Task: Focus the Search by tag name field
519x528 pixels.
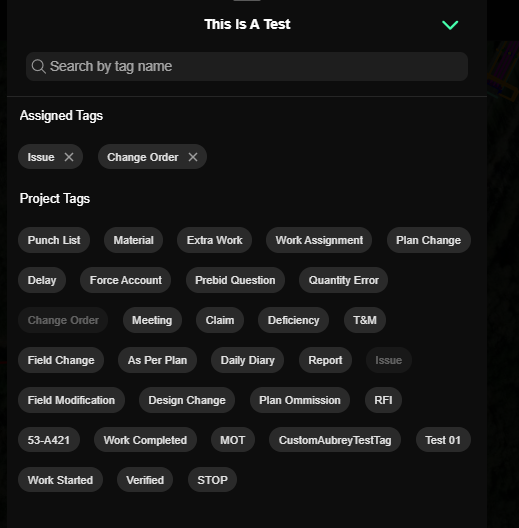Action: [247, 66]
